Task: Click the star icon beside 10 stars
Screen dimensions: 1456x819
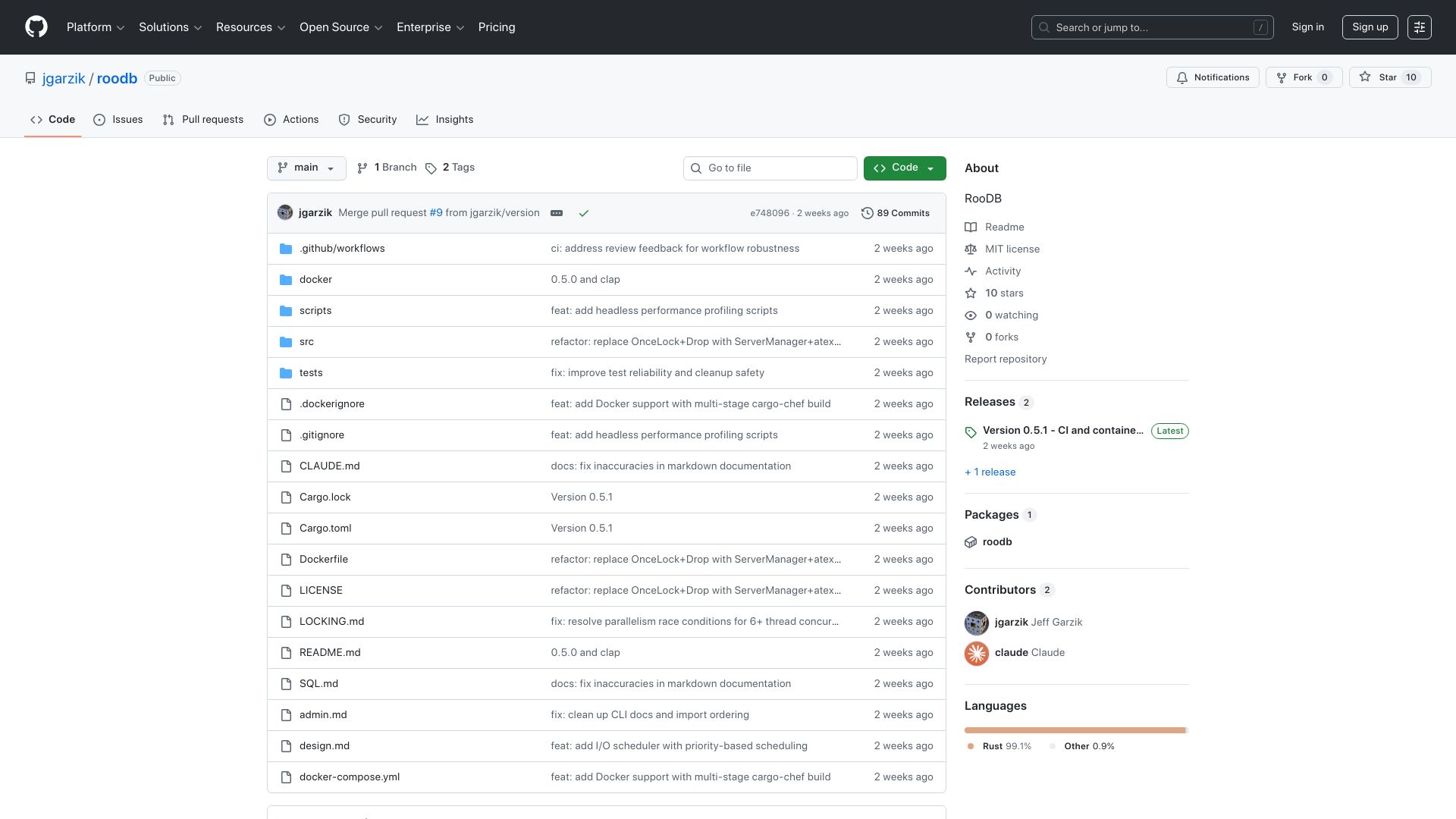Action: click(971, 293)
